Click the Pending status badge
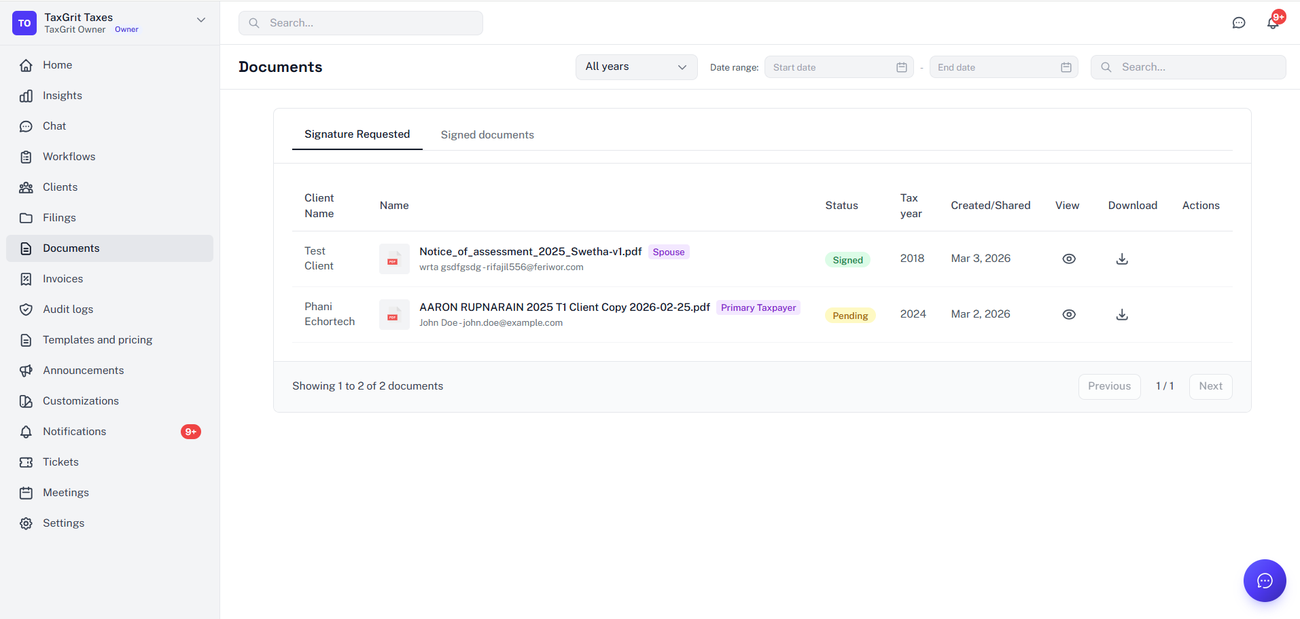The image size is (1300, 619). click(850, 315)
